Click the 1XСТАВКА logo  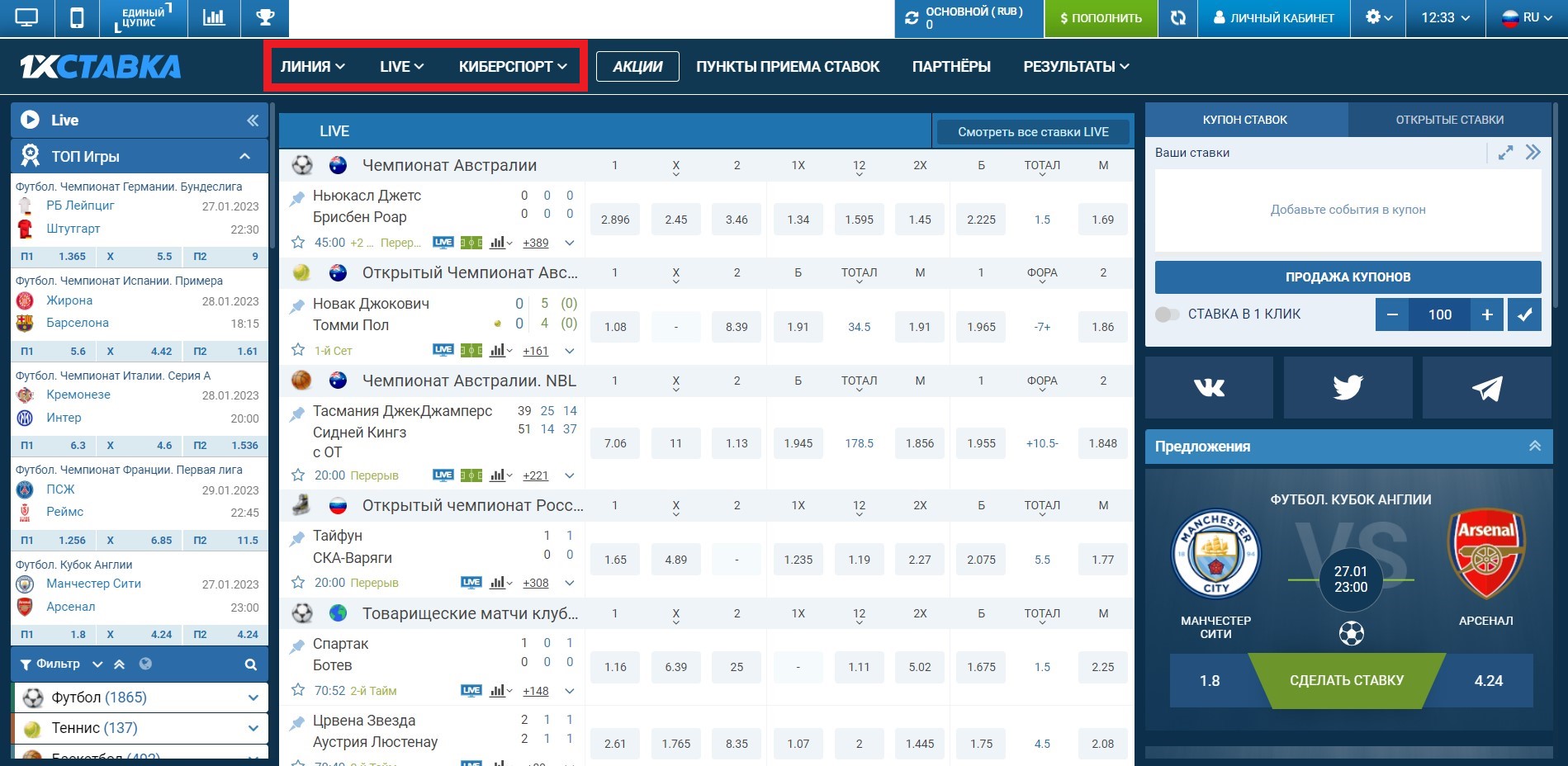pyautogui.click(x=100, y=67)
